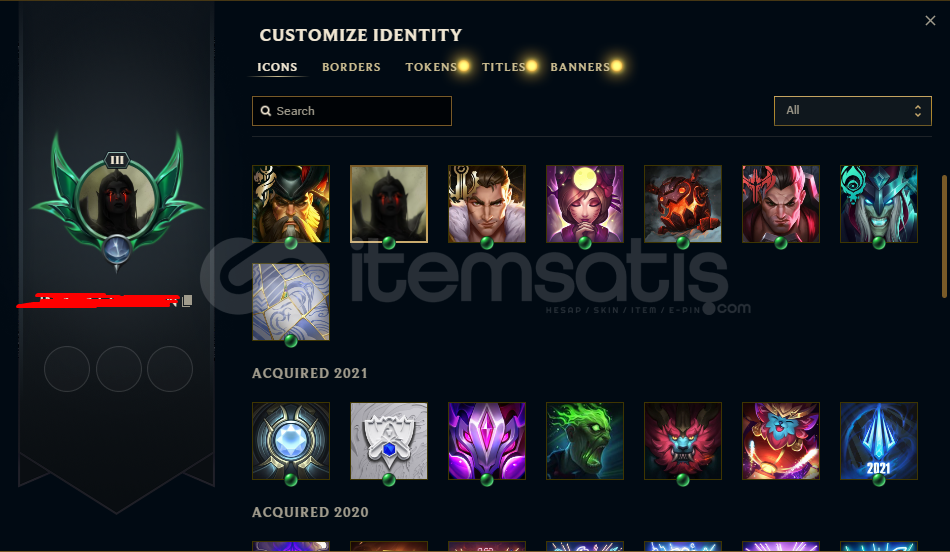Viewport: 950px width, 552px height.
Task: Pick the 2021 season trident icon
Action: [x=879, y=441]
